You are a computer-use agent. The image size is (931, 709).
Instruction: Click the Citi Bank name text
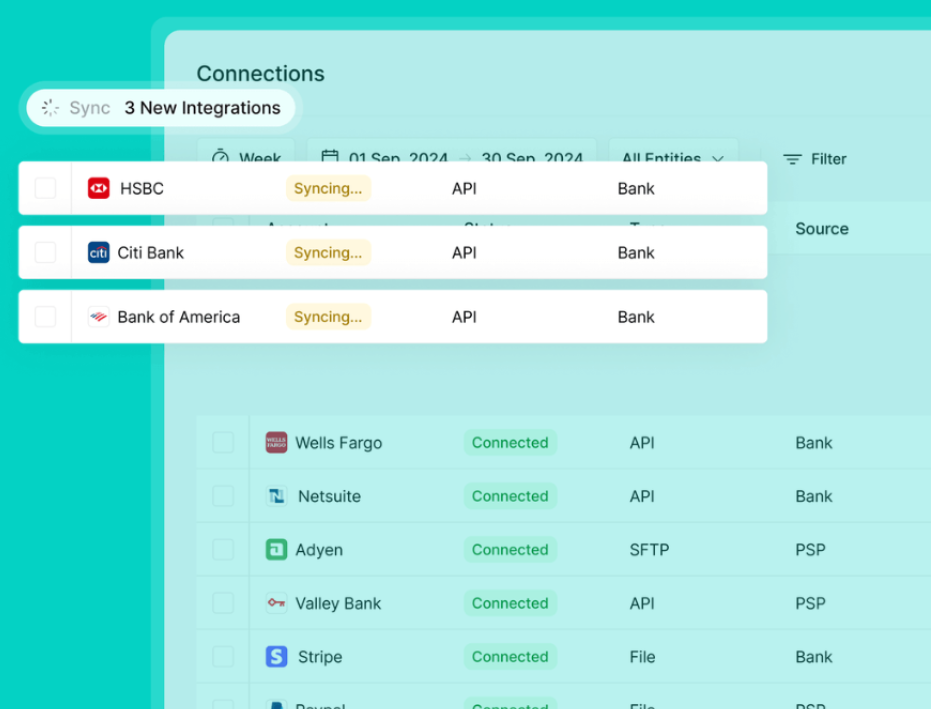151,252
